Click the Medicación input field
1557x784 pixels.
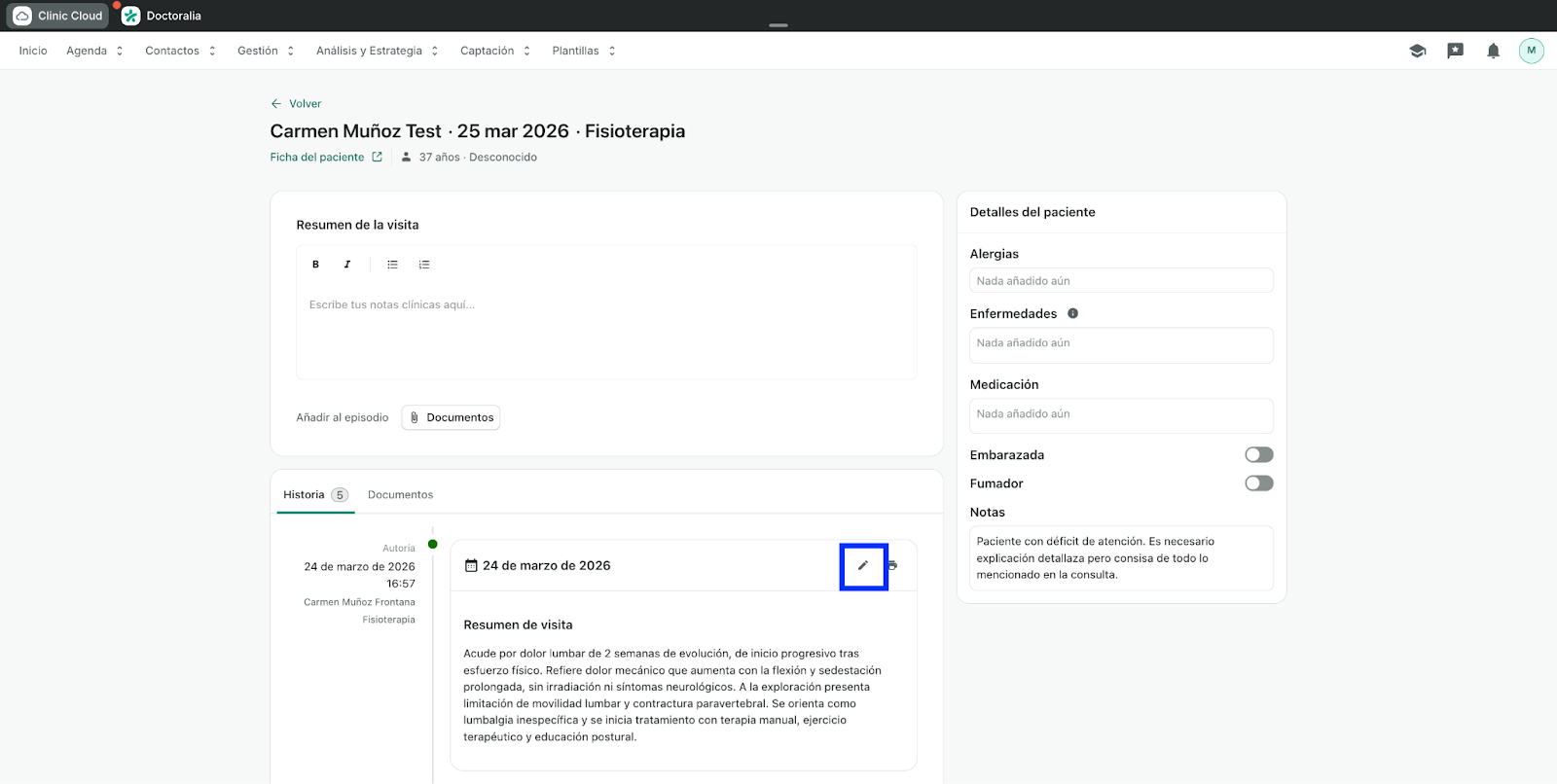click(1121, 416)
